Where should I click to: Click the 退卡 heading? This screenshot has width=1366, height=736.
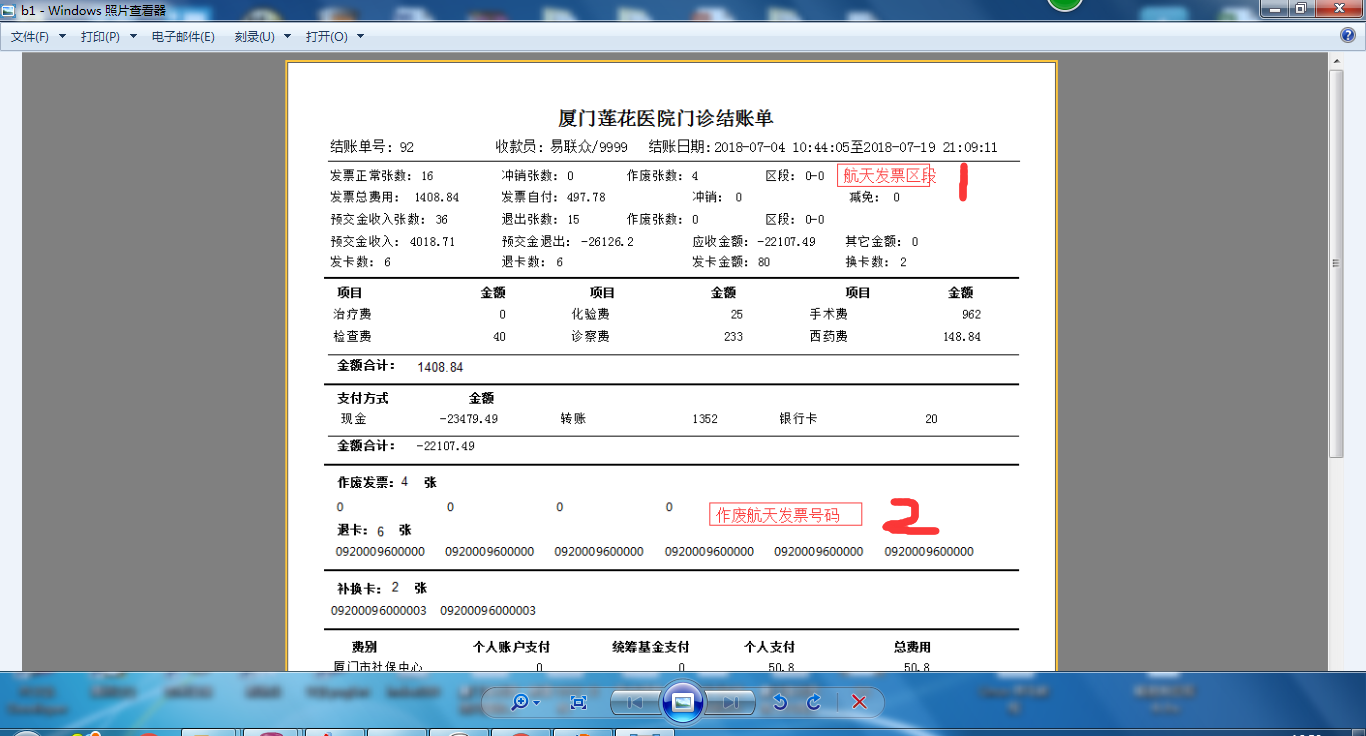click(354, 530)
